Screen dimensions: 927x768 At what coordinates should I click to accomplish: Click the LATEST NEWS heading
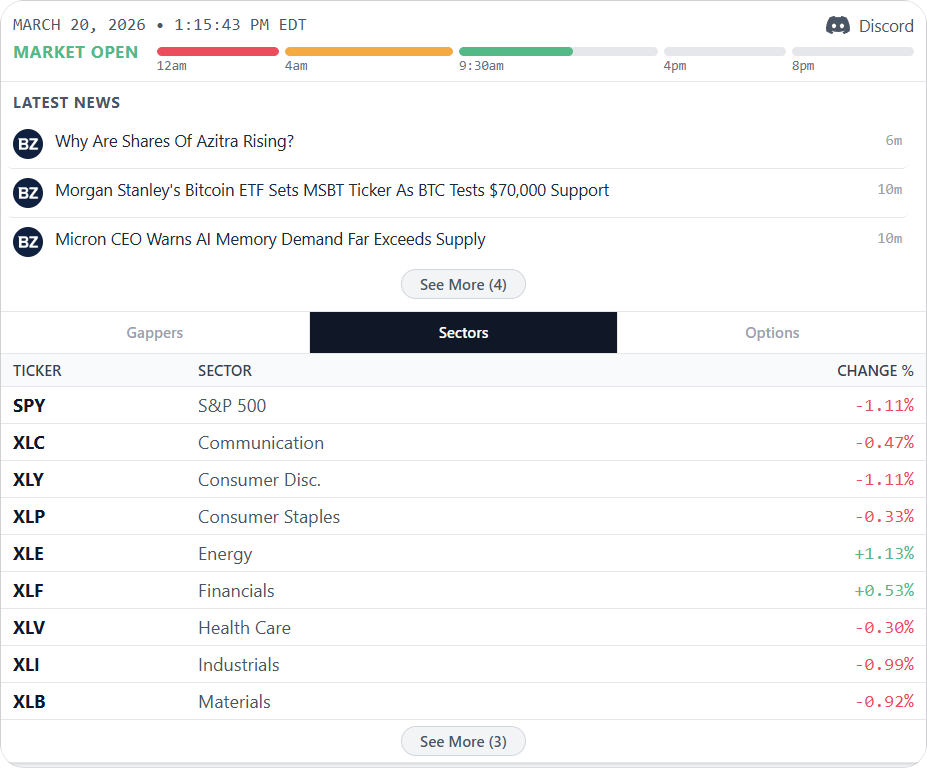(66, 103)
